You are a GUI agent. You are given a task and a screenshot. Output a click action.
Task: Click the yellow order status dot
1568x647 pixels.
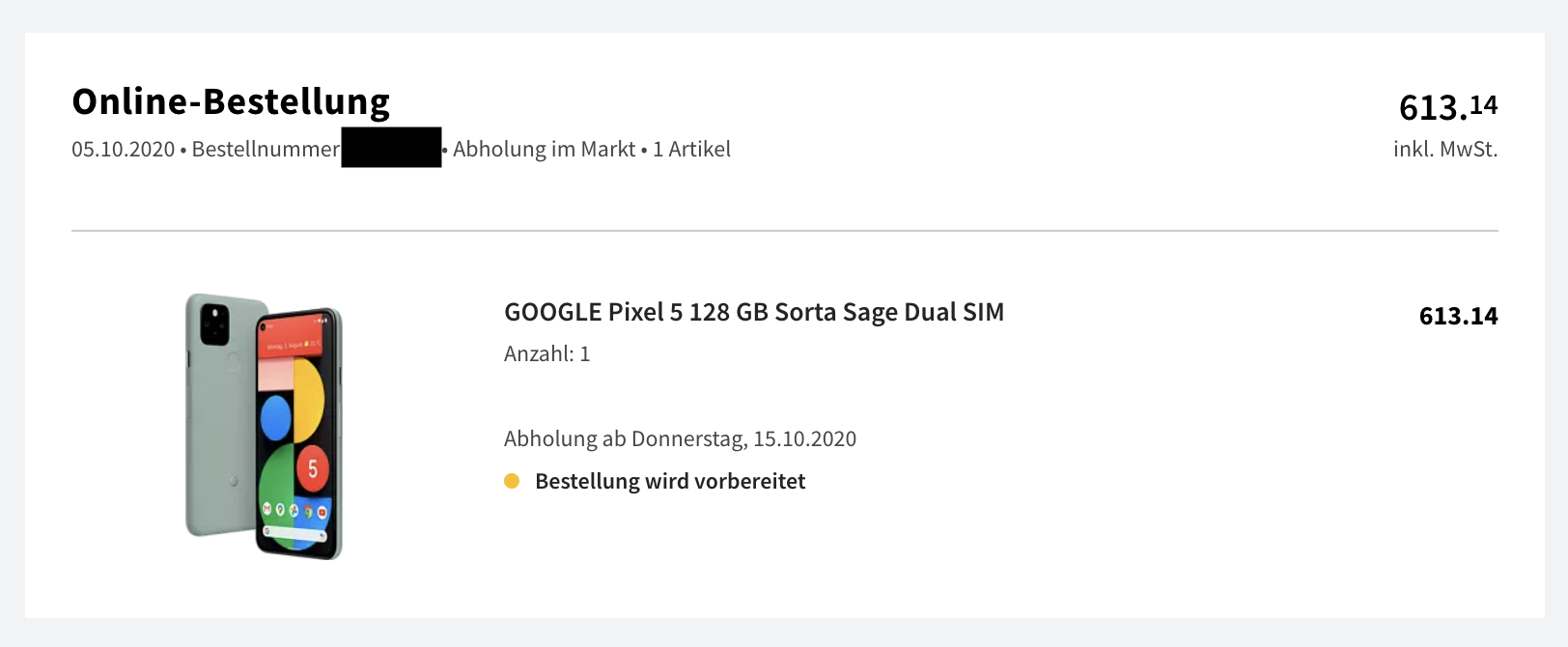point(512,481)
